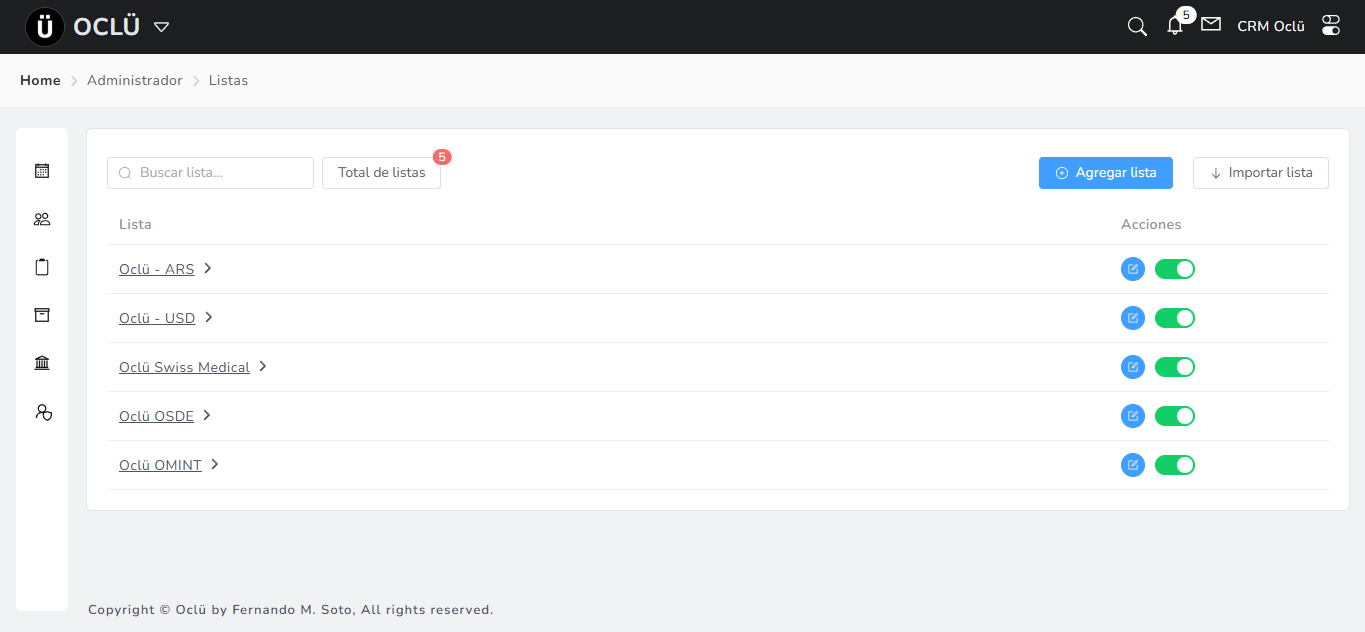The image size is (1365, 632).
Task: Click Agregar lista button
Action: [1106, 173]
